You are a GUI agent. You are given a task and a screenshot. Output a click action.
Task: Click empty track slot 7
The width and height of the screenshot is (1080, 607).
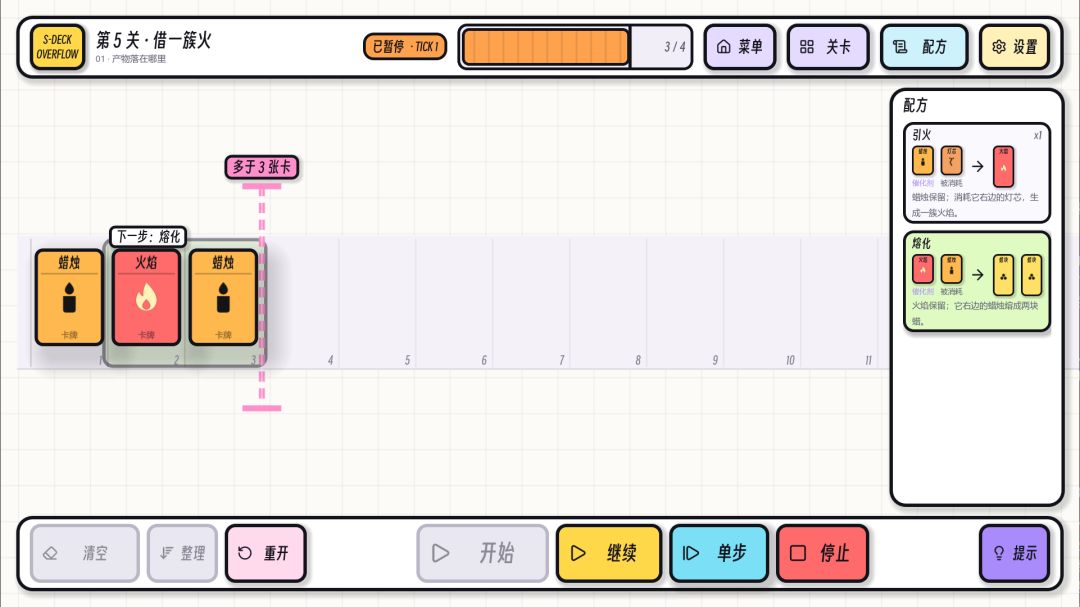click(531, 303)
